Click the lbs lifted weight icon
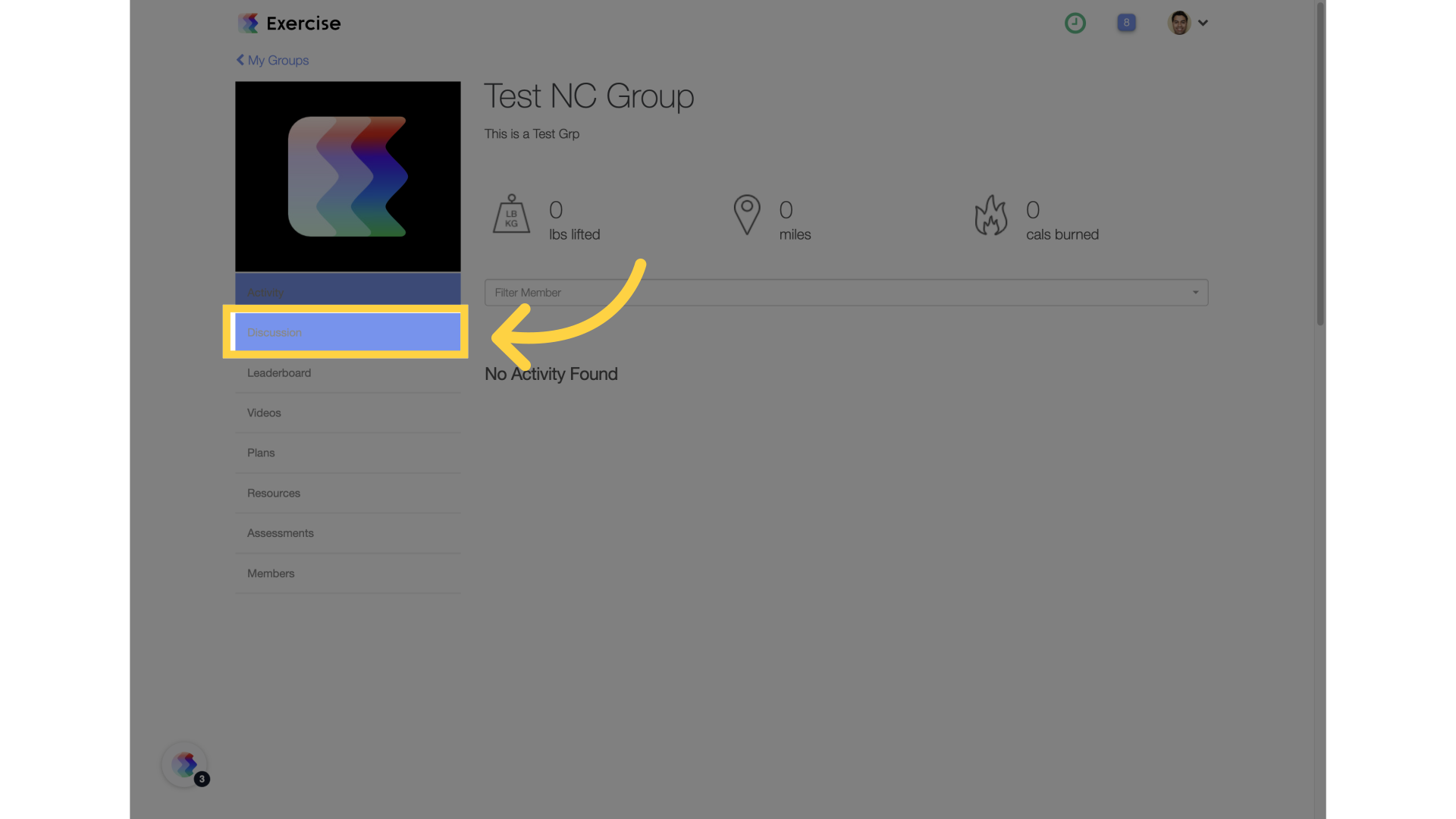 pos(511,215)
